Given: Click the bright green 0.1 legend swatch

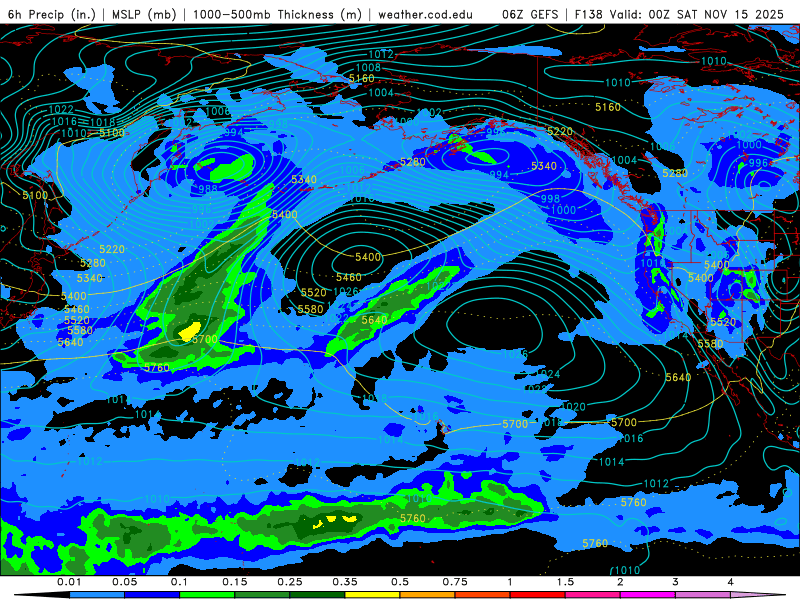Looking at the screenshot, I should click(x=207, y=595).
